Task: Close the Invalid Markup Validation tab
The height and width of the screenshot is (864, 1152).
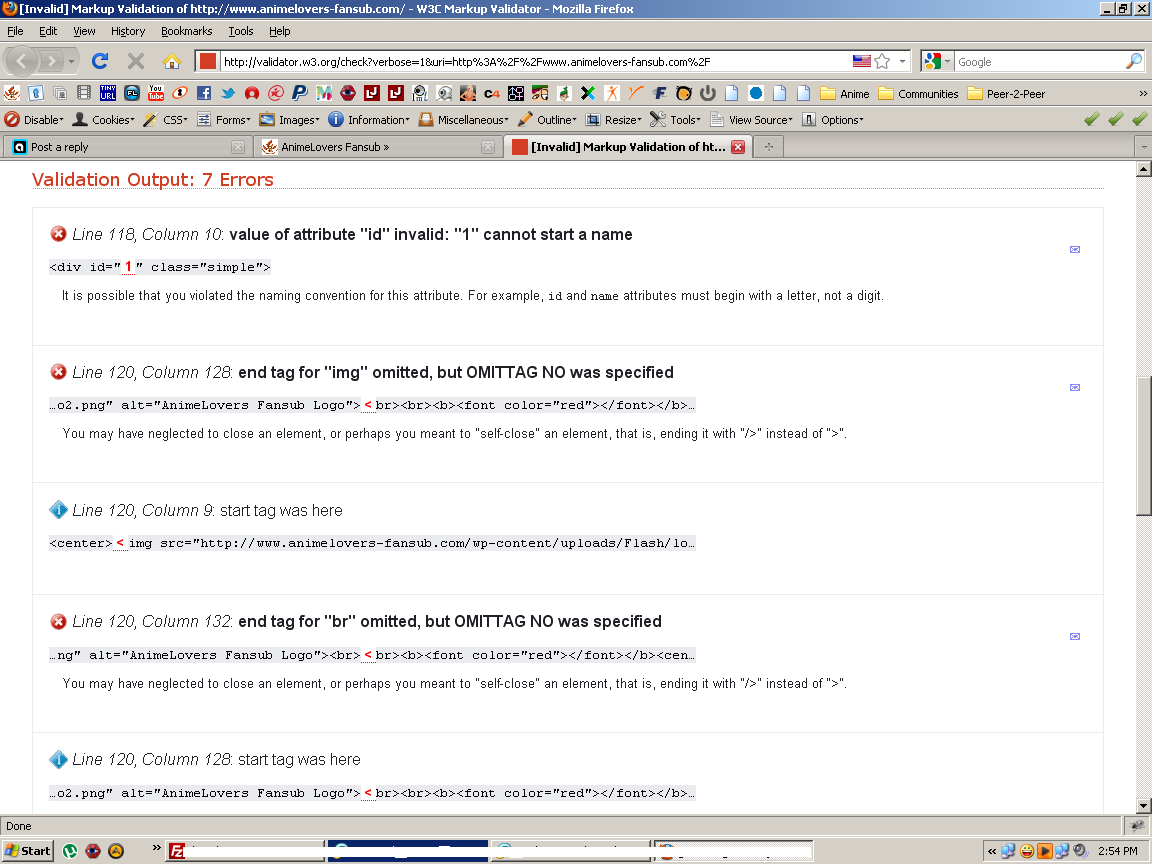Action: (x=738, y=147)
